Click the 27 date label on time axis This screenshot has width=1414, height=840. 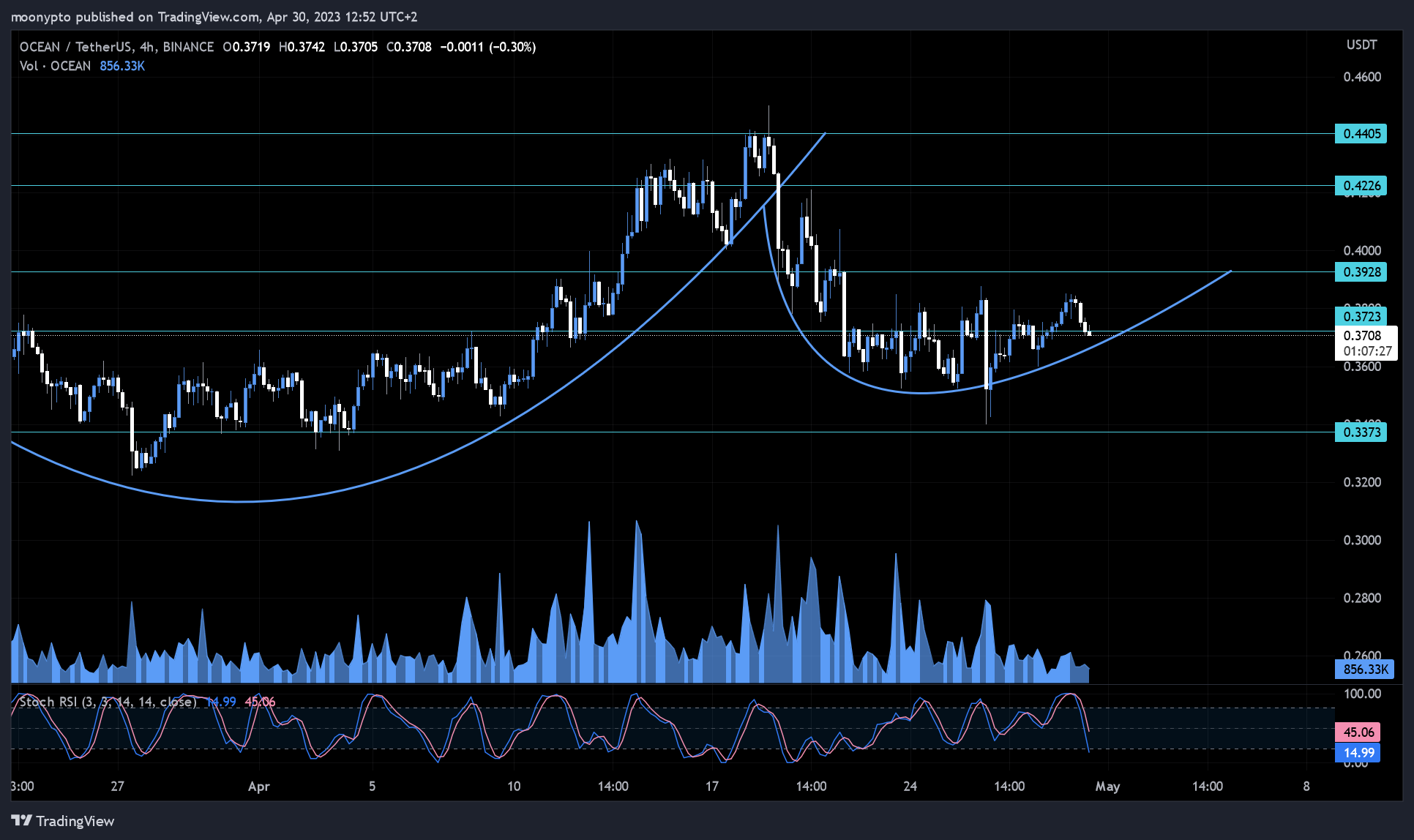117,787
